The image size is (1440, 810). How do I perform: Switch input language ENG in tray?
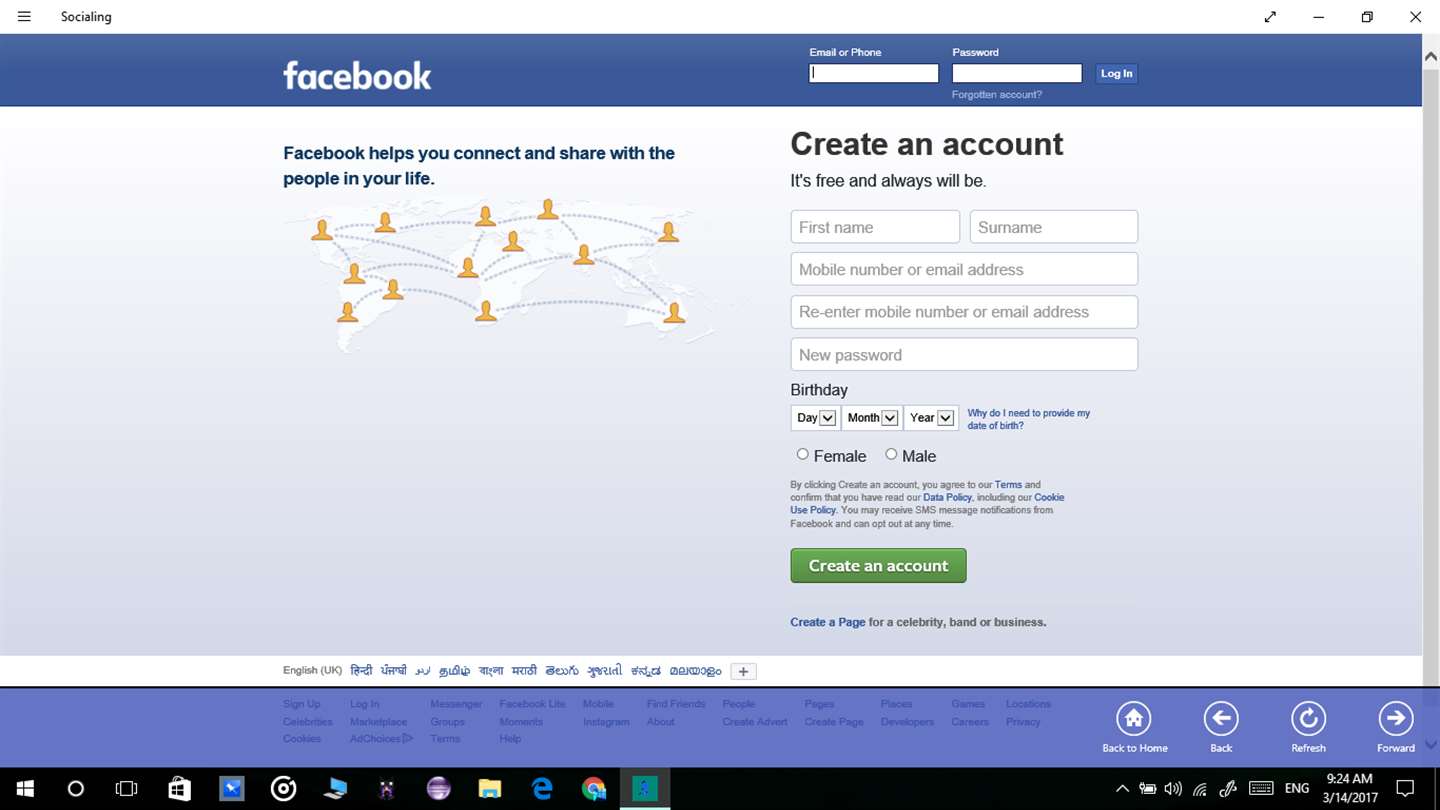(1297, 789)
